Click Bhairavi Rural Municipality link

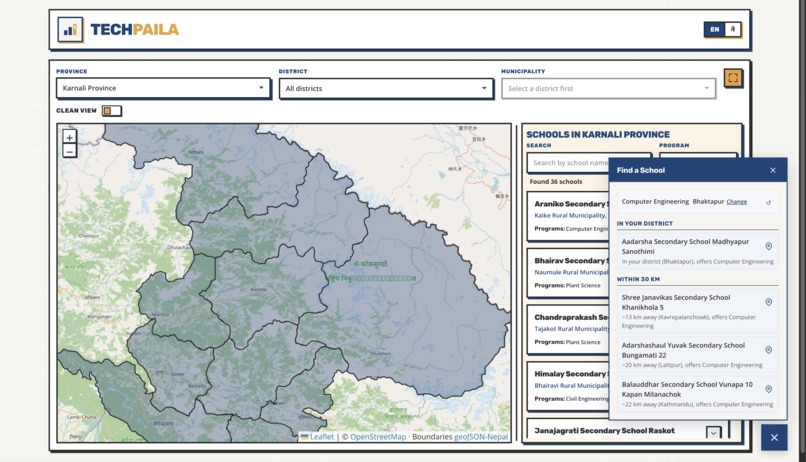(571, 385)
